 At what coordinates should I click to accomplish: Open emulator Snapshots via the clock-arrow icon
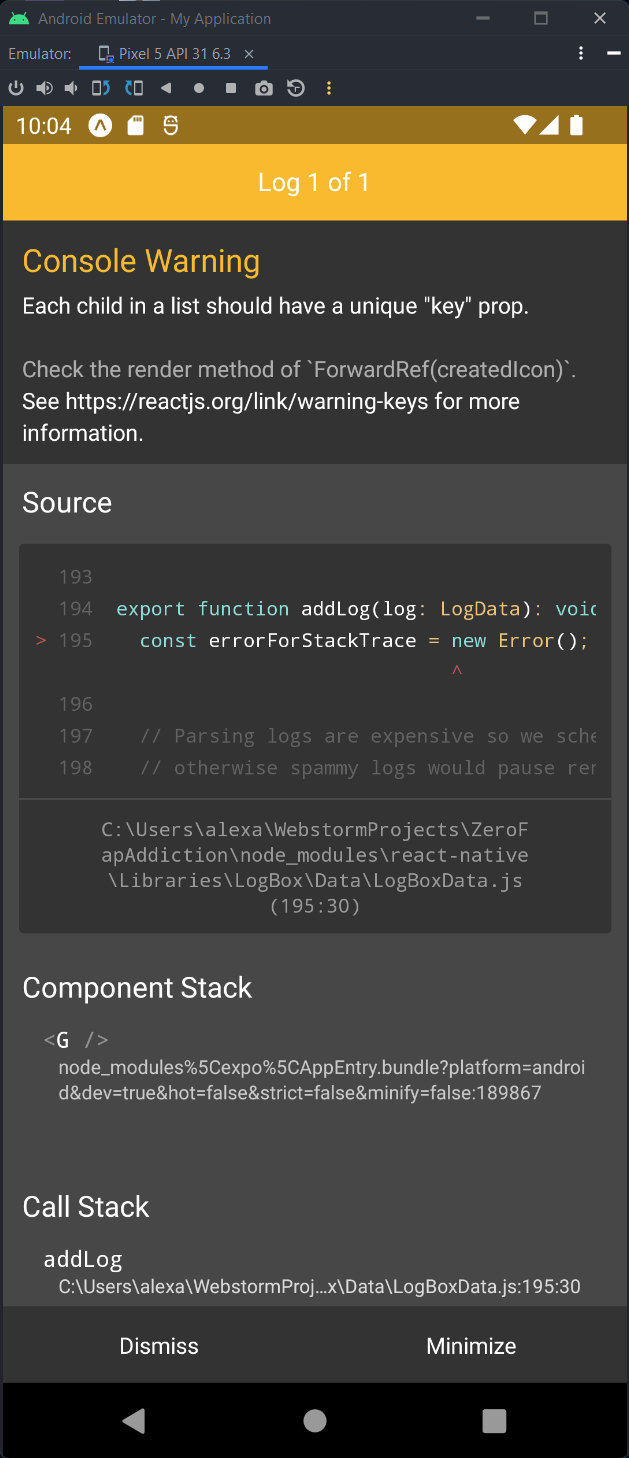(x=295, y=88)
